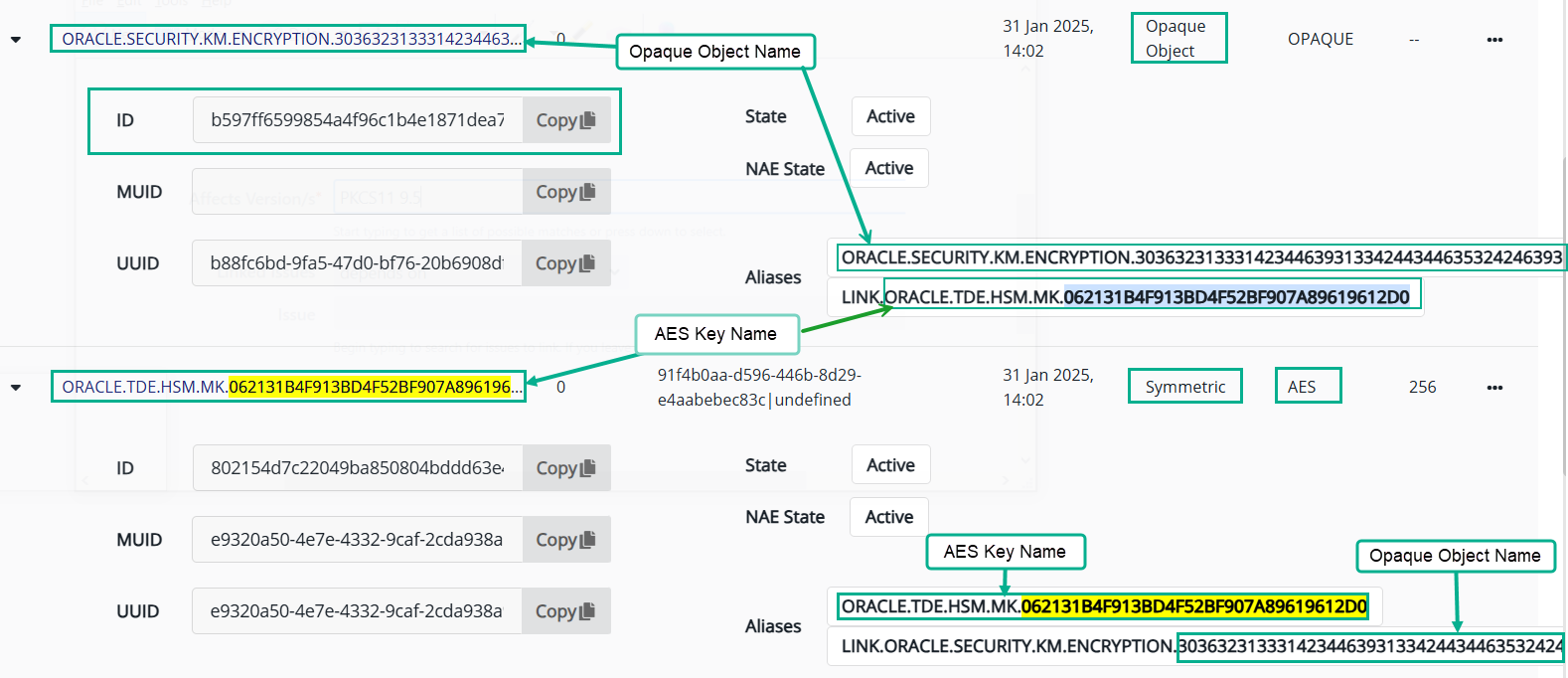Select the LINK.ORACLE.SECURITY.KM.ENCRYPTION alias entry
The image size is (1568, 678).
(1192, 646)
